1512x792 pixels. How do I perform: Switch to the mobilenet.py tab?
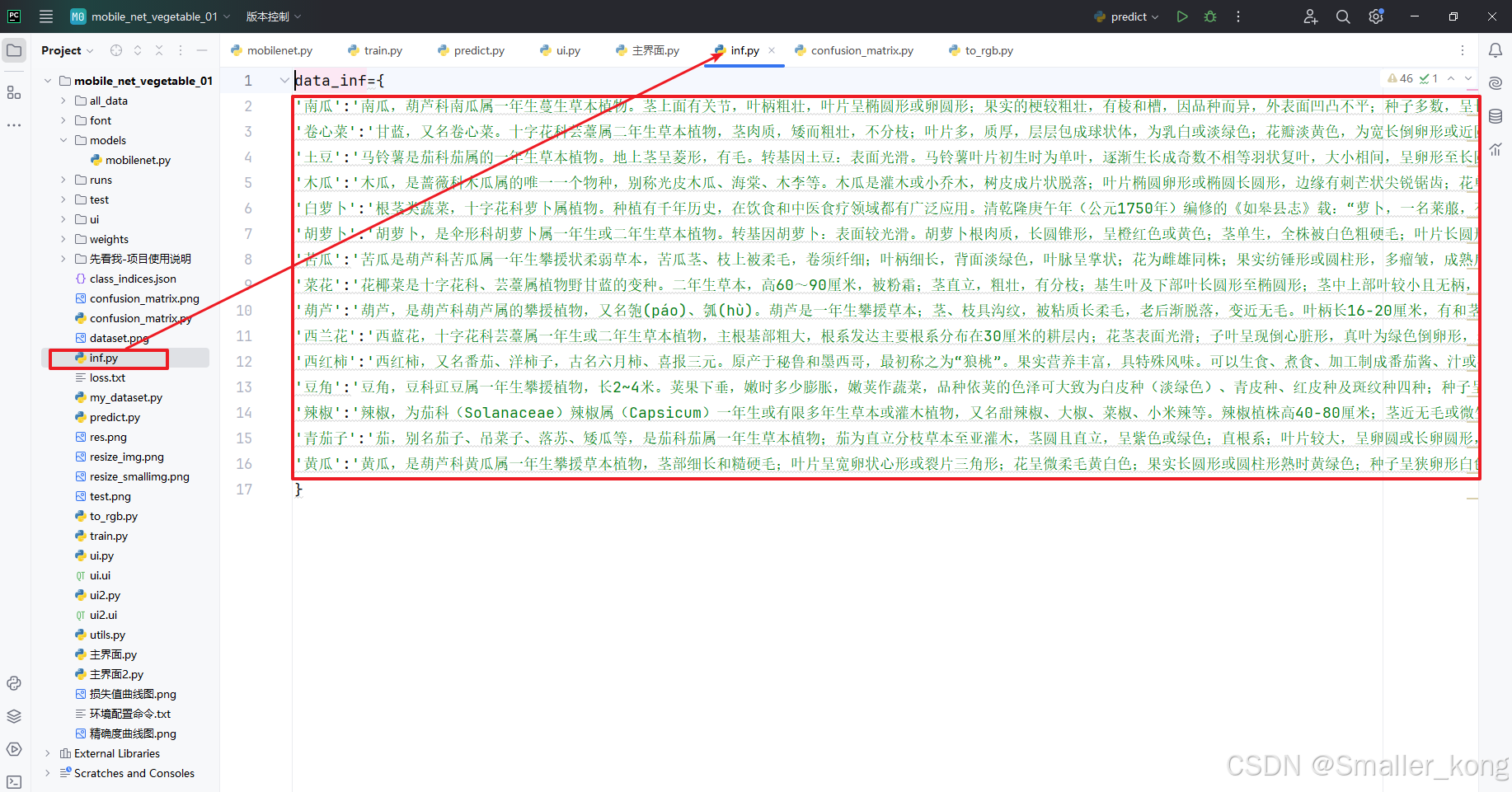[x=272, y=50]
